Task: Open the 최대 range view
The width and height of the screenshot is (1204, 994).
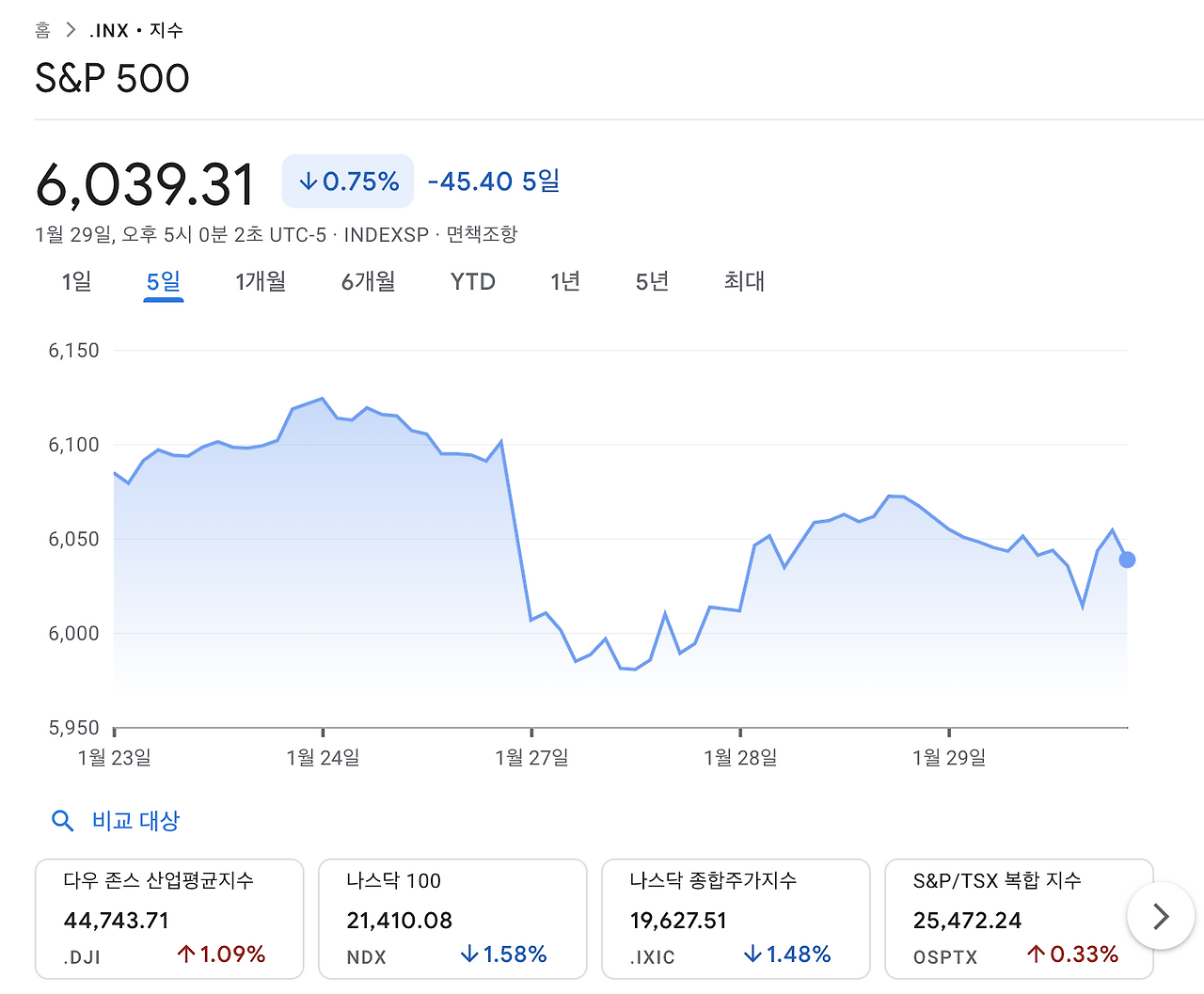Action: pyautogui.click(x=744, y=281)
